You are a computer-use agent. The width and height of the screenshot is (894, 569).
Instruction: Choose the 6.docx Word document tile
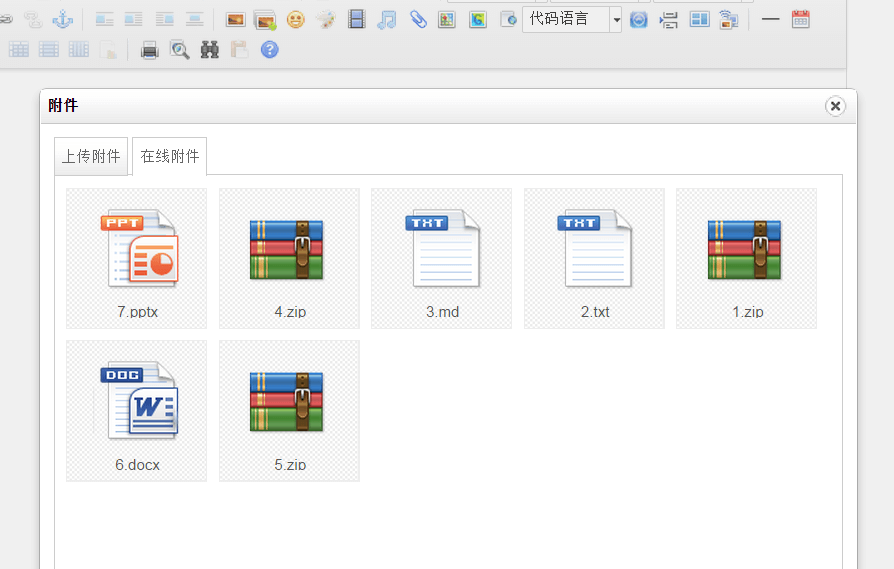pyautogui.click(x=137, y=411)
